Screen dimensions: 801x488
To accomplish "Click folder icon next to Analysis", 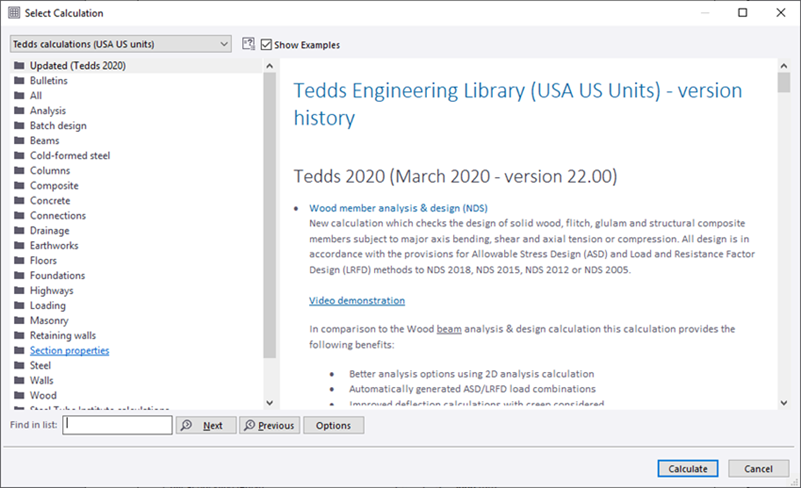I will [19, 110].
